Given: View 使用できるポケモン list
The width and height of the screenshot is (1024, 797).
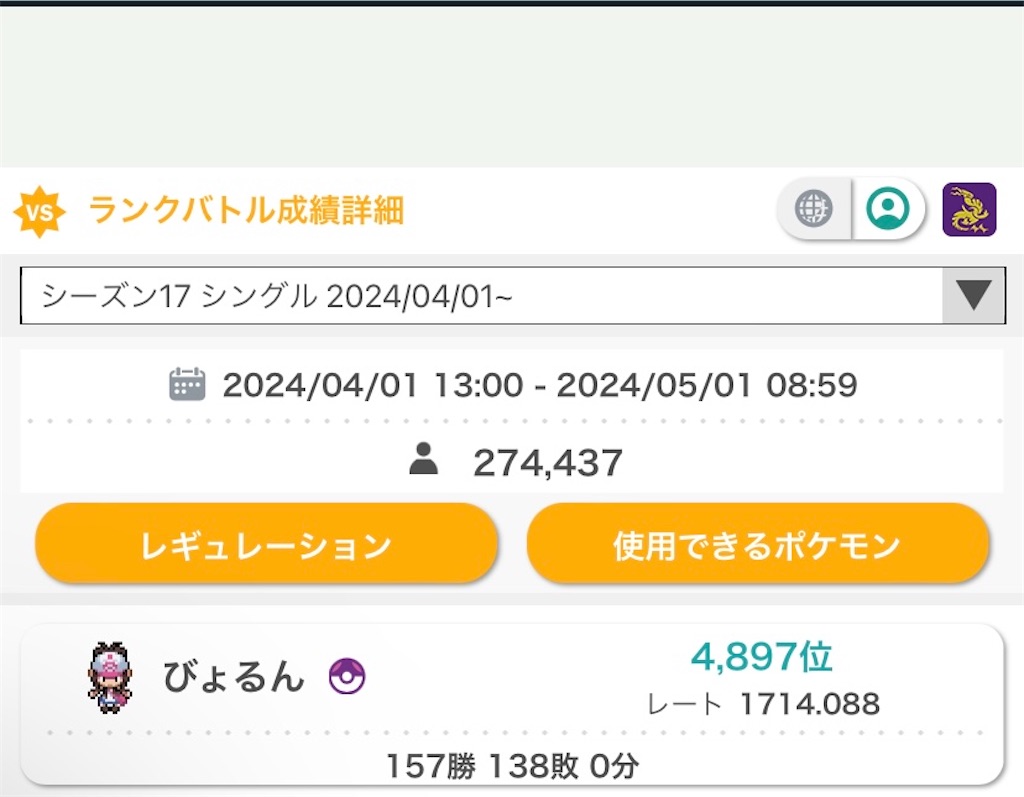Looking at the screenshot, I should click(x=758, y=545).
